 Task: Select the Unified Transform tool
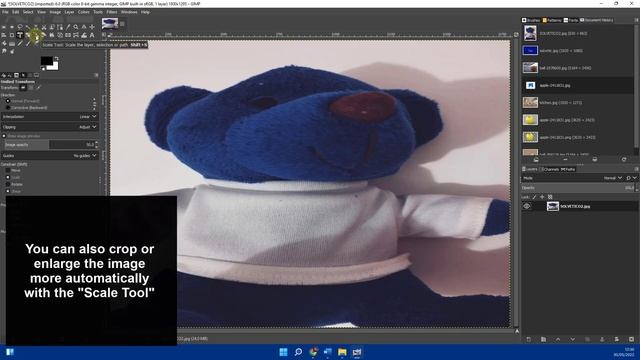tap(20, 35)
